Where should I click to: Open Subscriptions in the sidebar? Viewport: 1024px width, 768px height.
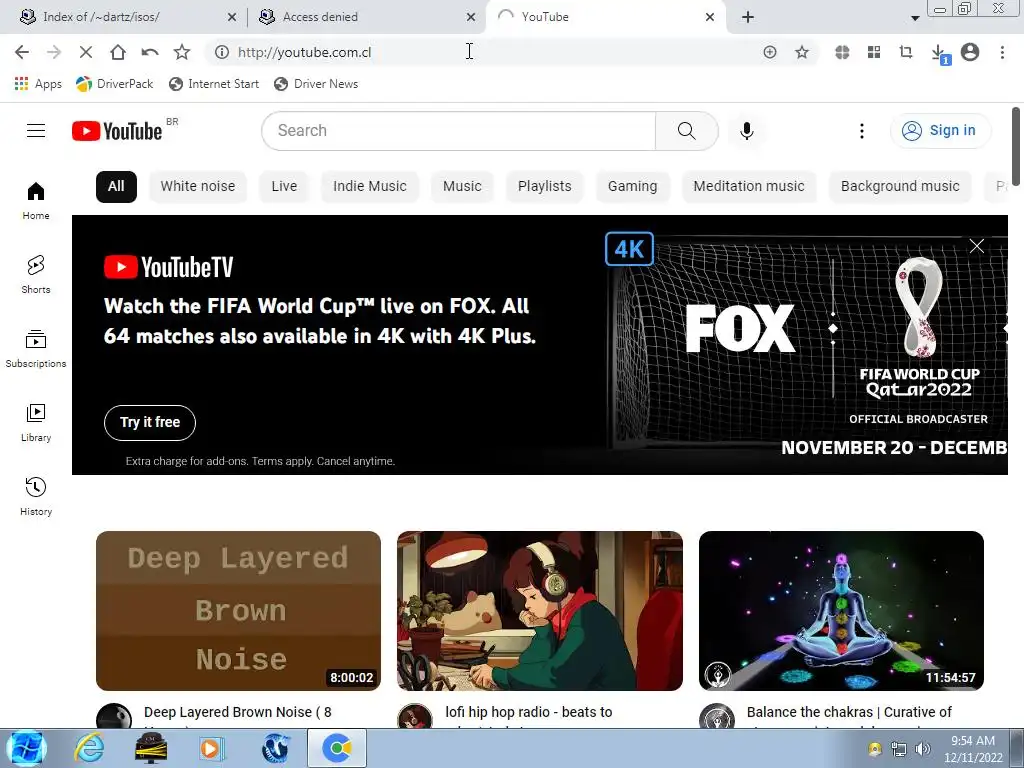tap(36, 349)
